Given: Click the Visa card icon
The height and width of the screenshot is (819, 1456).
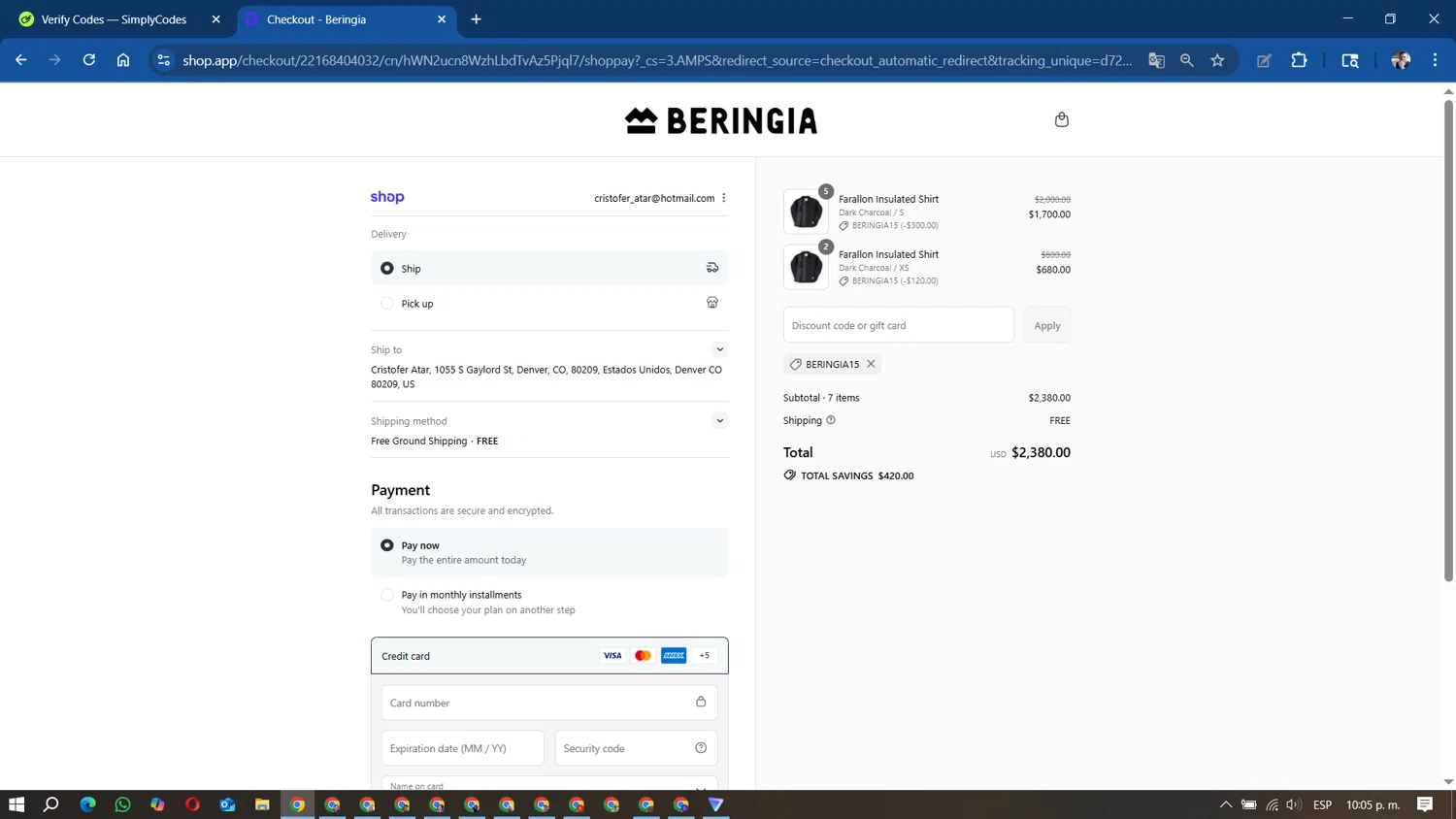Looking at the screenshot, I should 612,656.
